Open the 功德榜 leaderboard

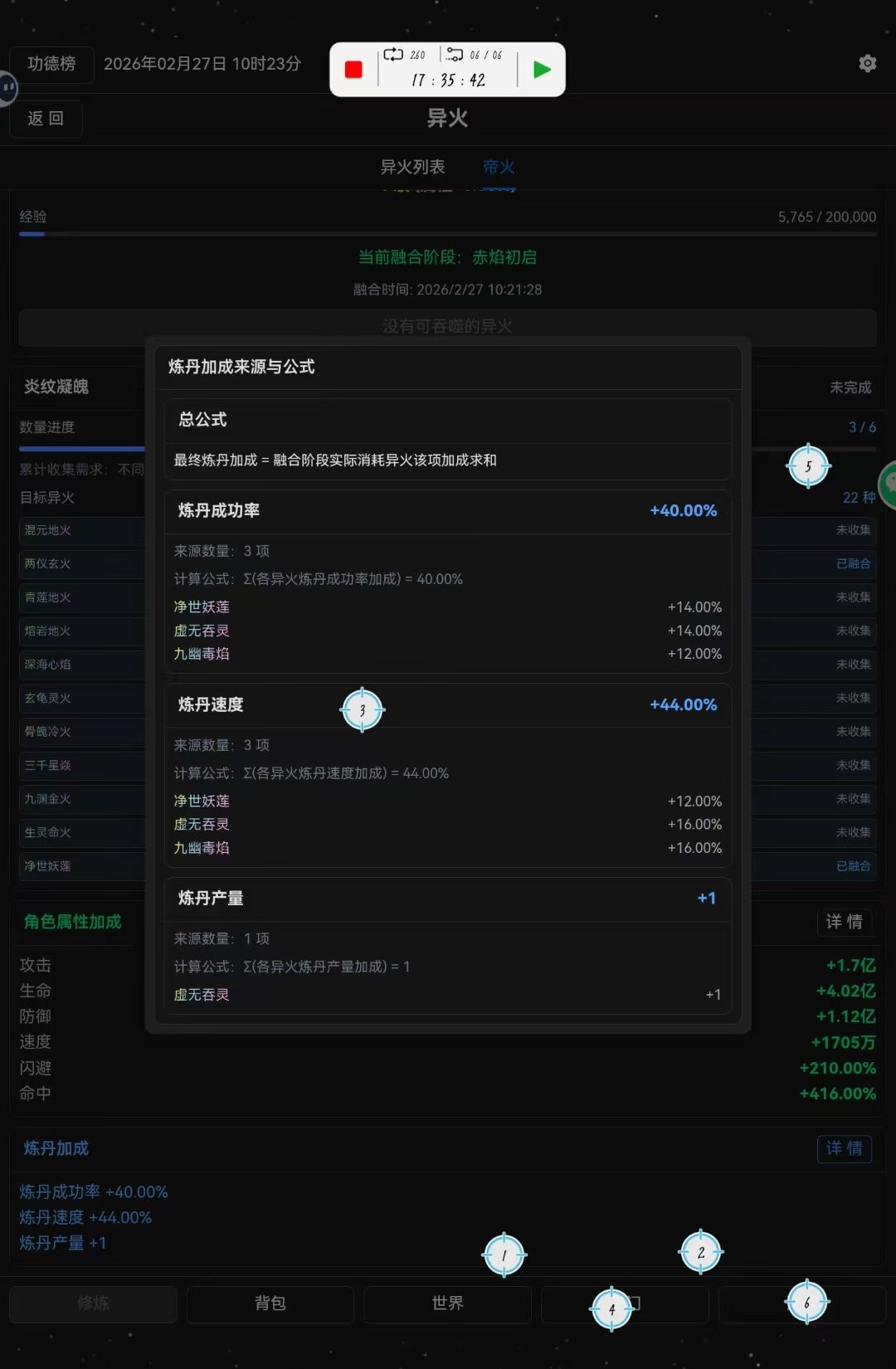click(51, 64)
